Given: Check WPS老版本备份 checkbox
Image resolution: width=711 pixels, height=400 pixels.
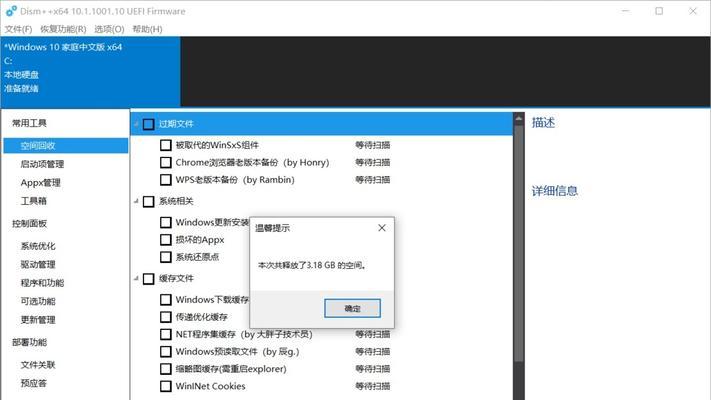Looking at the screenshot, I should click(x=166, y=180).
